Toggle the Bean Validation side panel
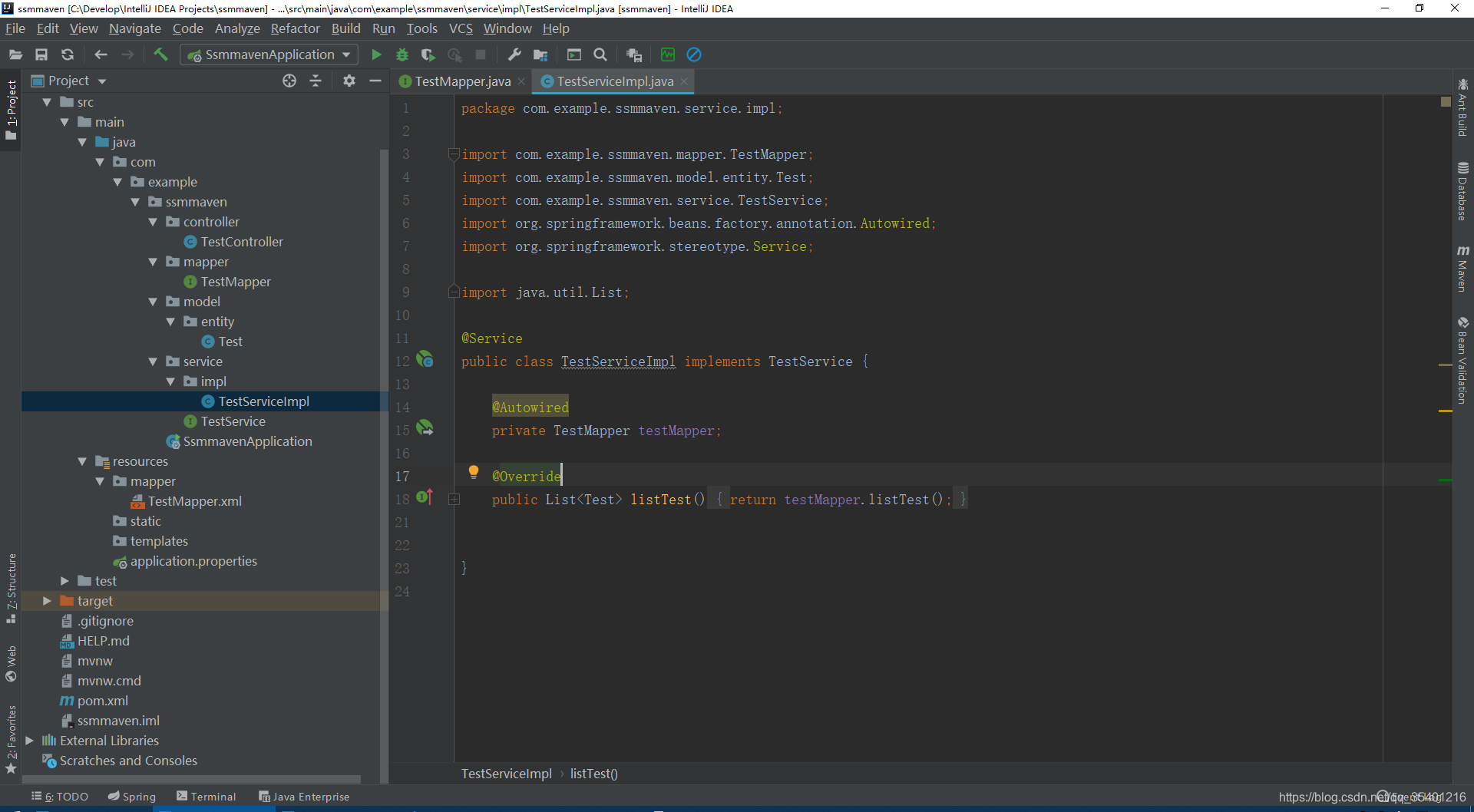Viewport: 1474px width, 812px height. [x=1462, y=360]
